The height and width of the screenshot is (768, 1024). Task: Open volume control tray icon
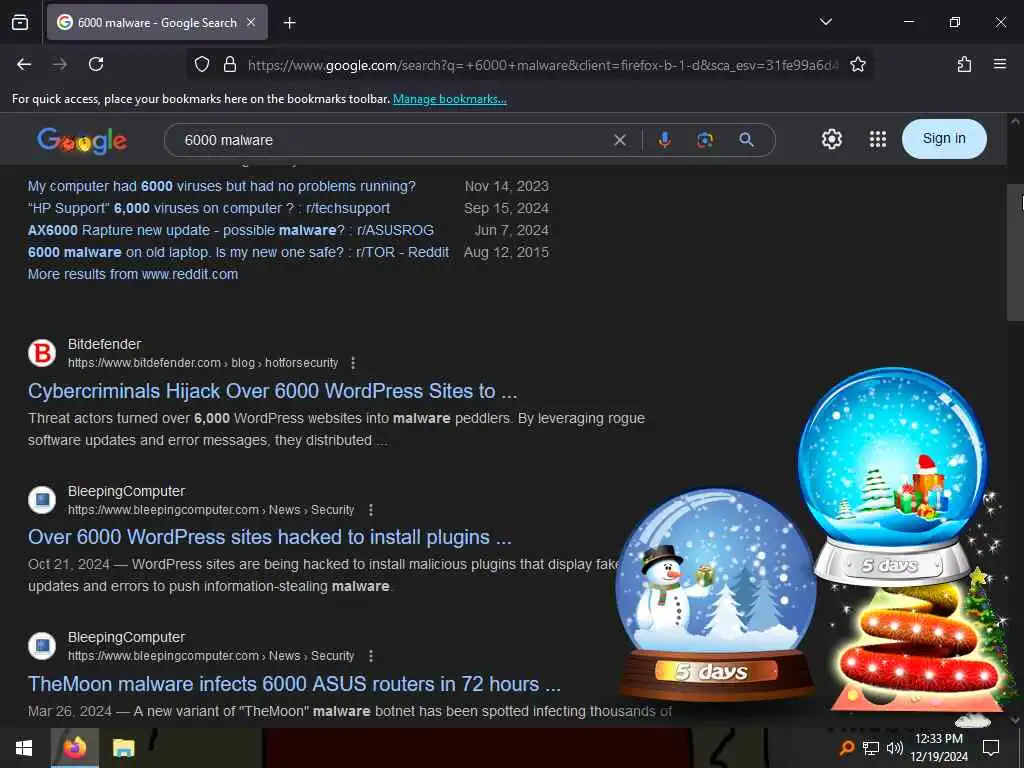894,748
